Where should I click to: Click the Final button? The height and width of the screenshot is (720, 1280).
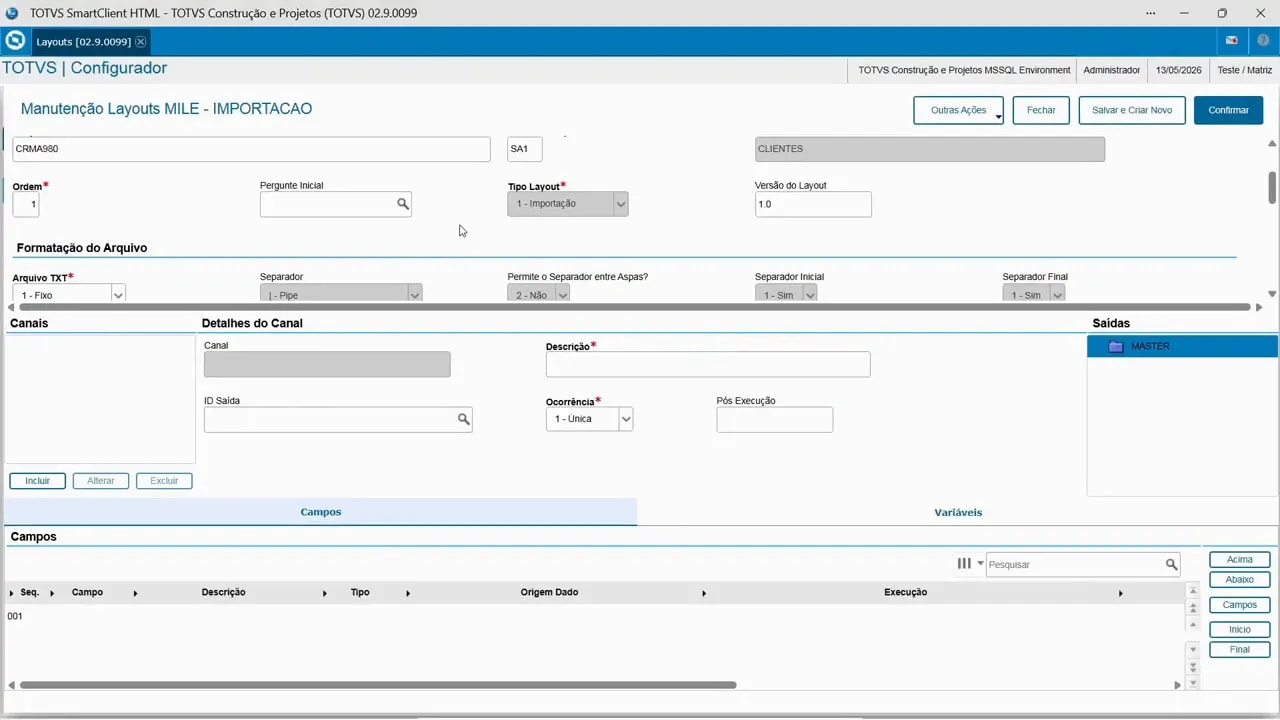(x=1240, y=650)
